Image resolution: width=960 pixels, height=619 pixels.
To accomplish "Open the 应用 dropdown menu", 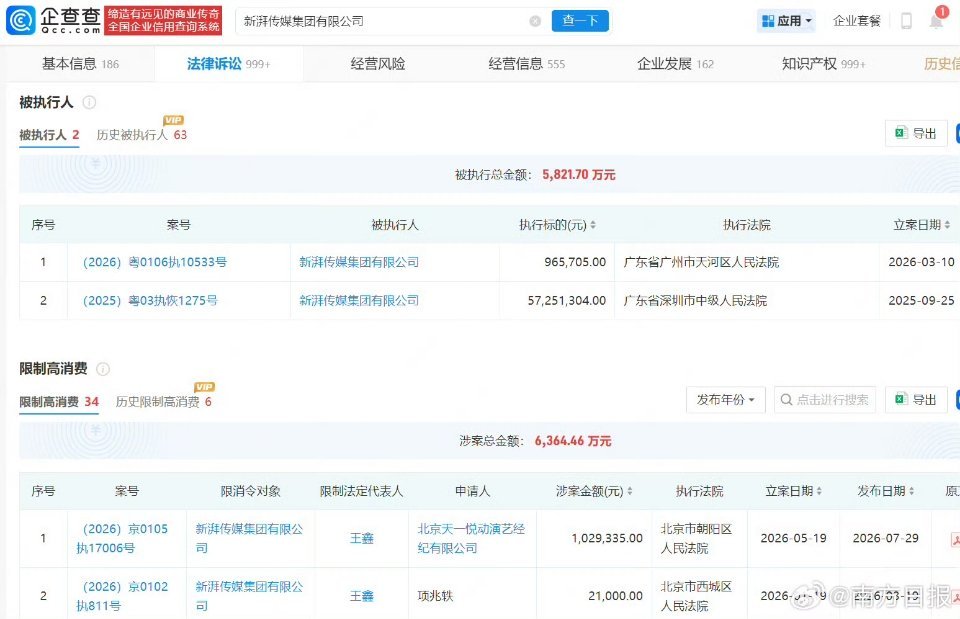I will point(786,21).
